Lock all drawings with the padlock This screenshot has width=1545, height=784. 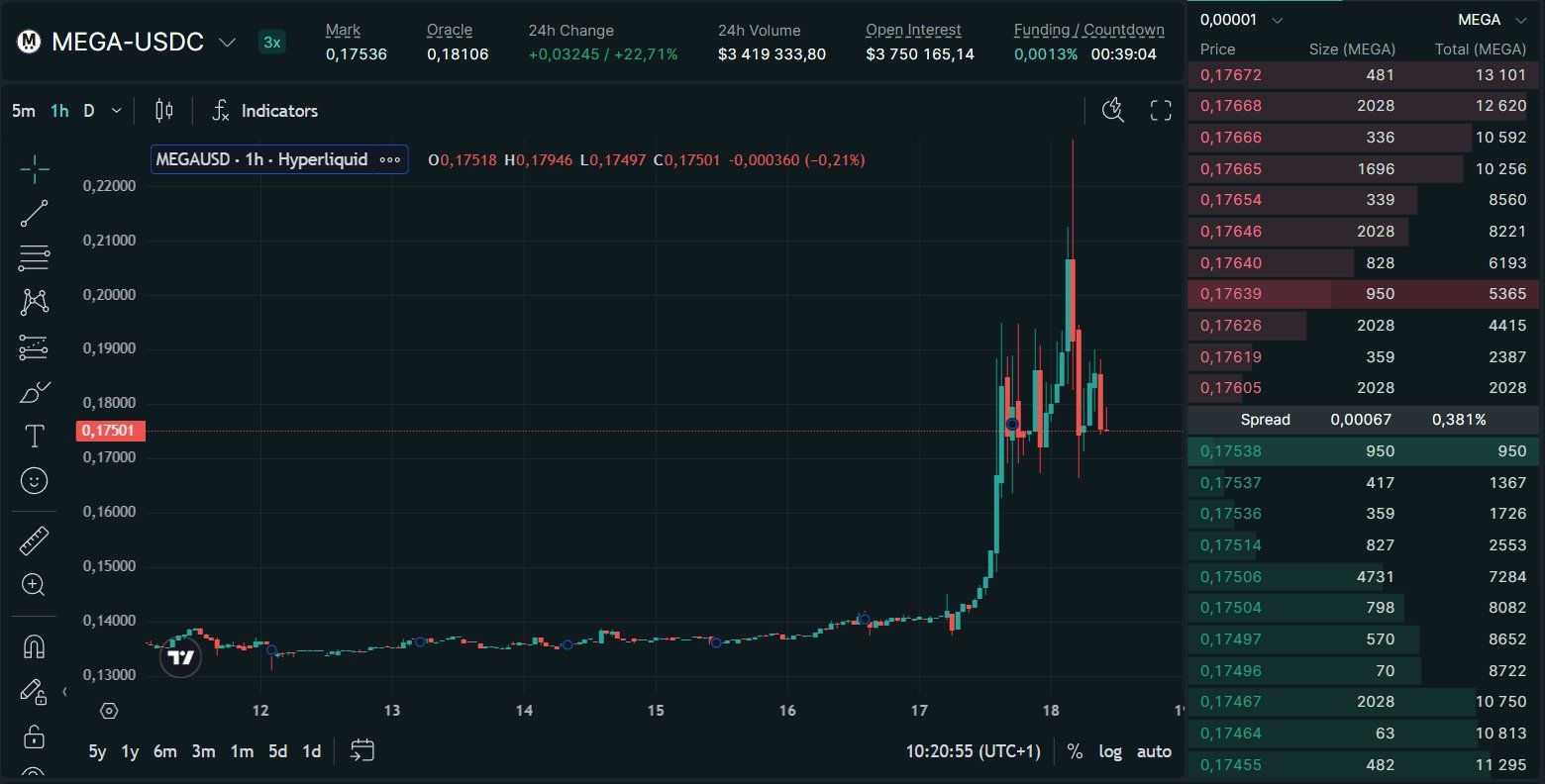coord(35,736)
